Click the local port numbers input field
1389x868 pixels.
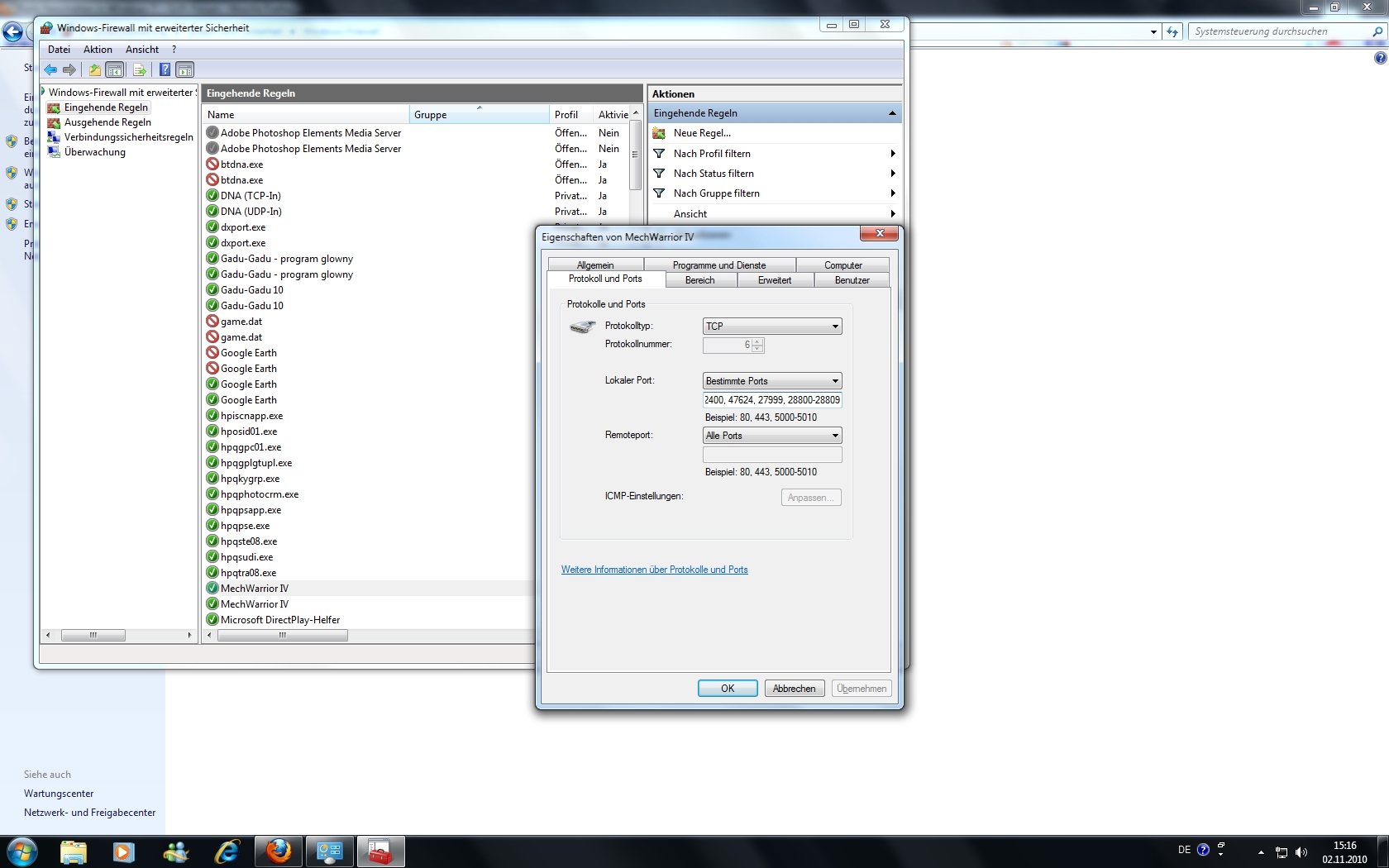tap(772, 400)
